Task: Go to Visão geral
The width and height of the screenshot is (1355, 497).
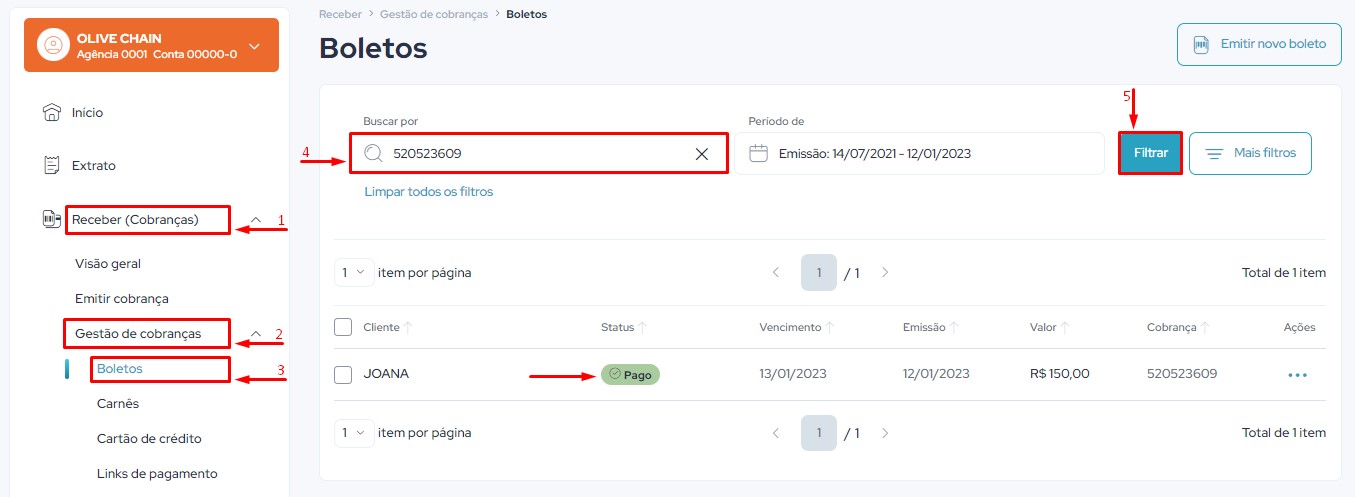Action: tap(108, 264)
